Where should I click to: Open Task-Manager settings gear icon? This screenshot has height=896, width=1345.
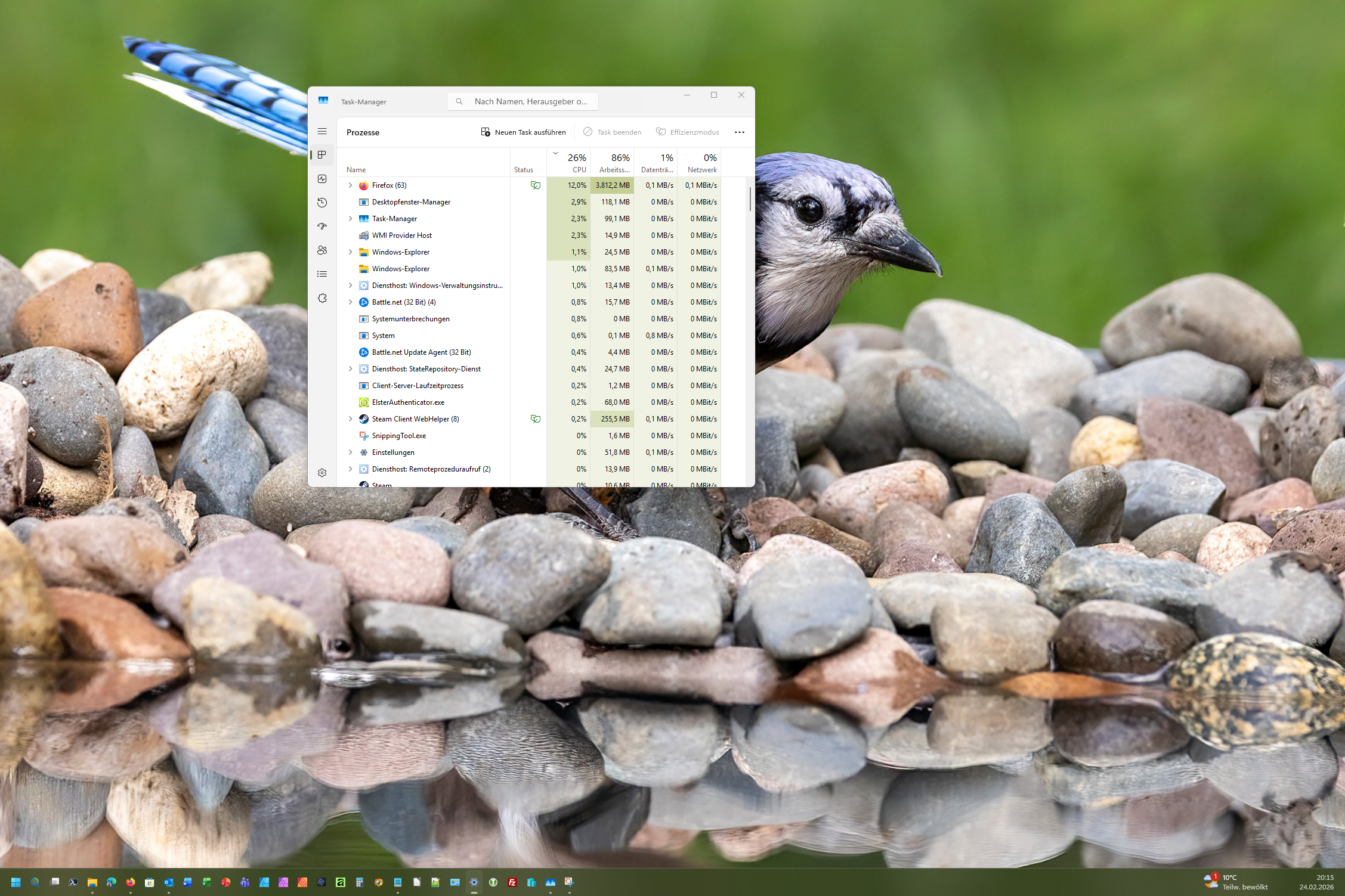[322, 473]
